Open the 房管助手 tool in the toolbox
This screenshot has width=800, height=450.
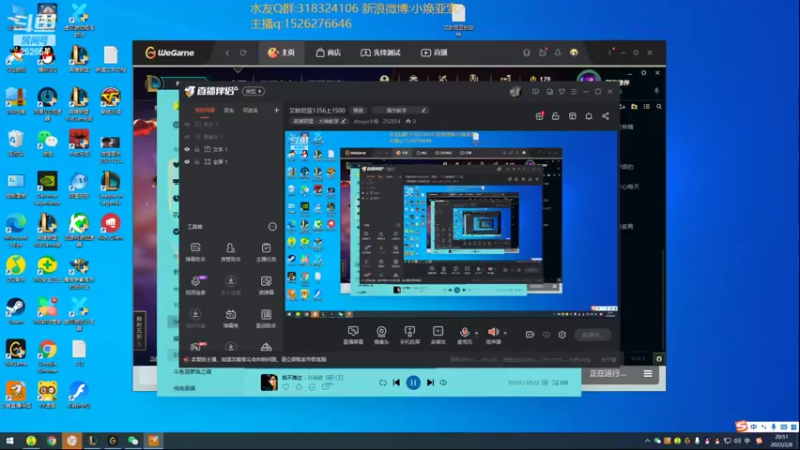click(231, 252)
